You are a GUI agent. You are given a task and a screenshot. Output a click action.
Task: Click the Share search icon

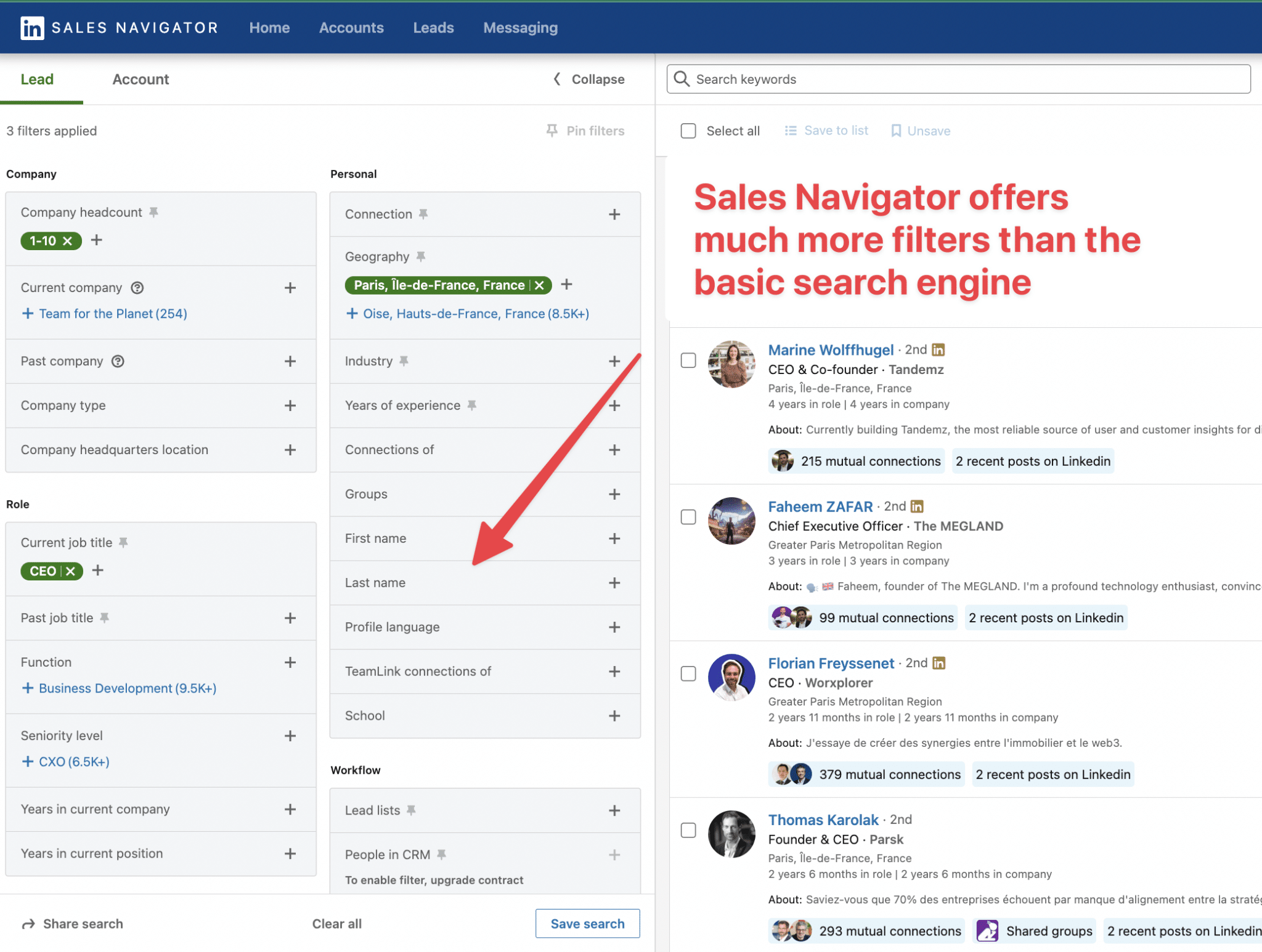click(x=27, y=924)
